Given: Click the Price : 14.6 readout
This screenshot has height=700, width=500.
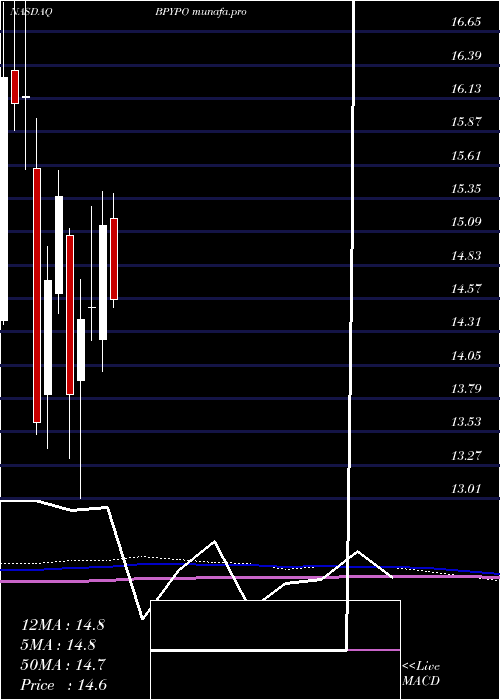Looking at the screenshot, I should (64, 685).
